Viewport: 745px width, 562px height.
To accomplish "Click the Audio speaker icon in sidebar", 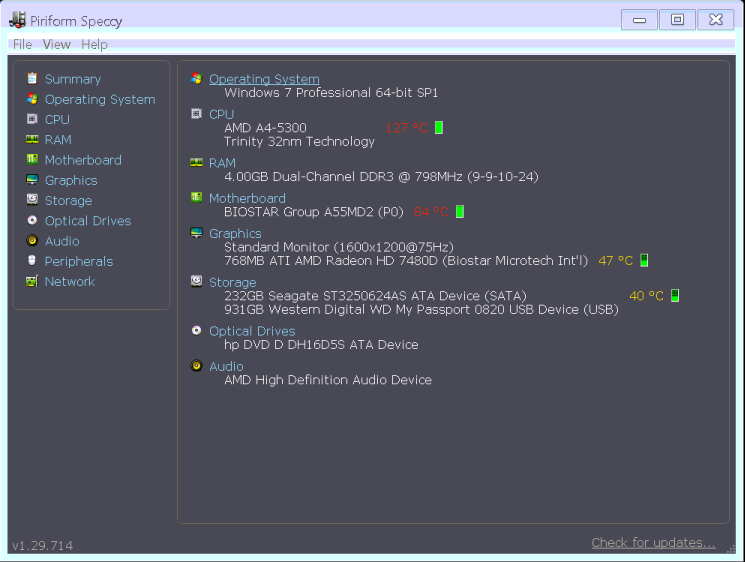I will click(x=32, y=240).
